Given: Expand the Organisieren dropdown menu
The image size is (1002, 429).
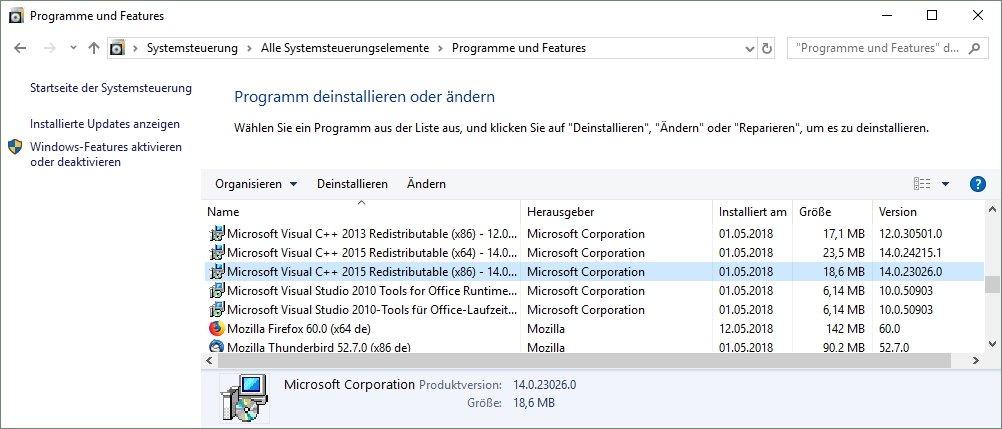Looking at the screenshot, I should (256, 184).
